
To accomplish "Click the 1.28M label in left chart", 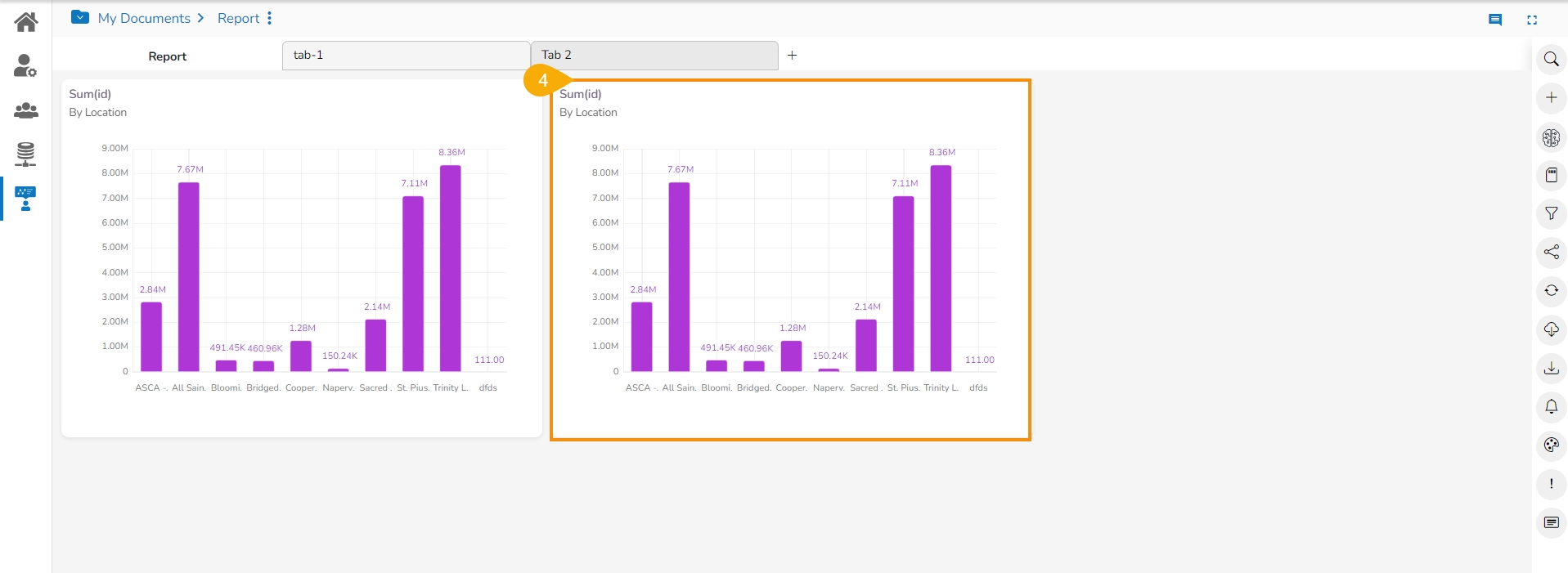I will pyautogui.click(x=303, y=328).
